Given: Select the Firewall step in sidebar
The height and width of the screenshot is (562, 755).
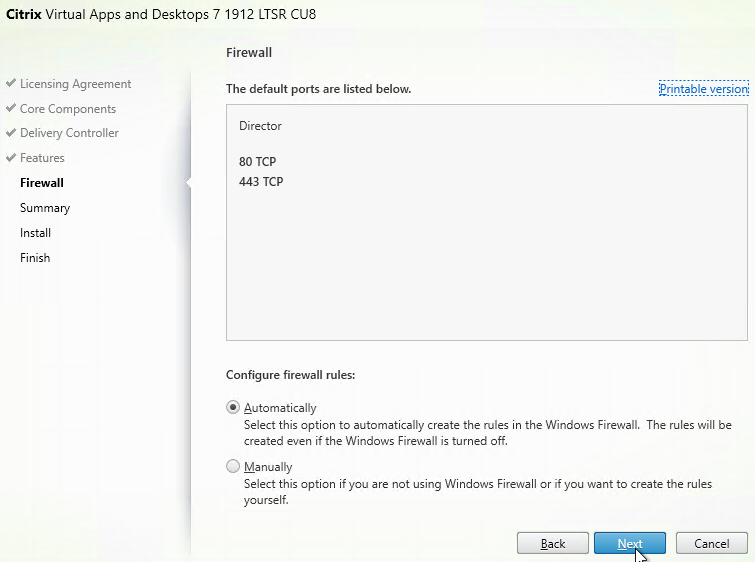Looking at the screenshot, I should click(42, 183).
